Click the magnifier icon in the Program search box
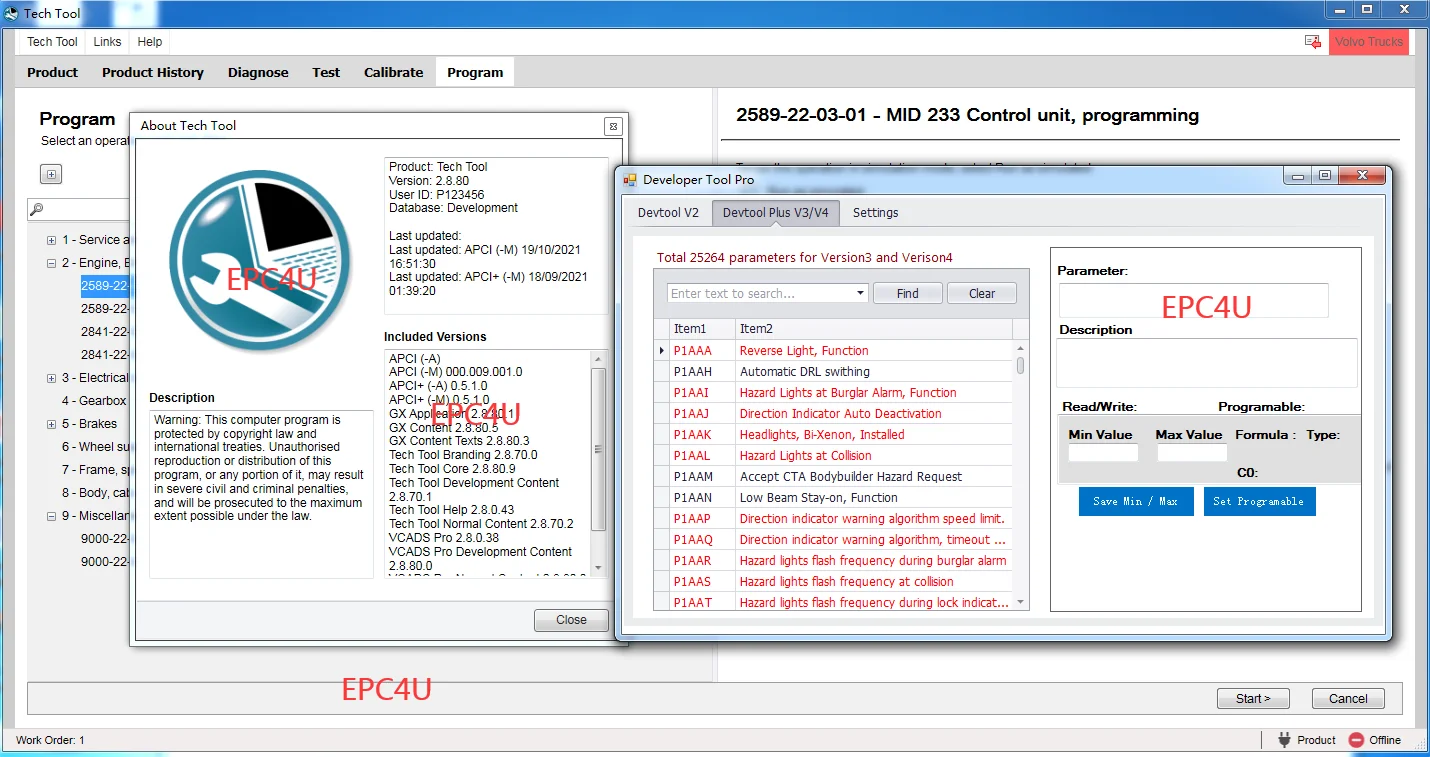This screenshot has width=1430, height=757. tap(37, 209)
